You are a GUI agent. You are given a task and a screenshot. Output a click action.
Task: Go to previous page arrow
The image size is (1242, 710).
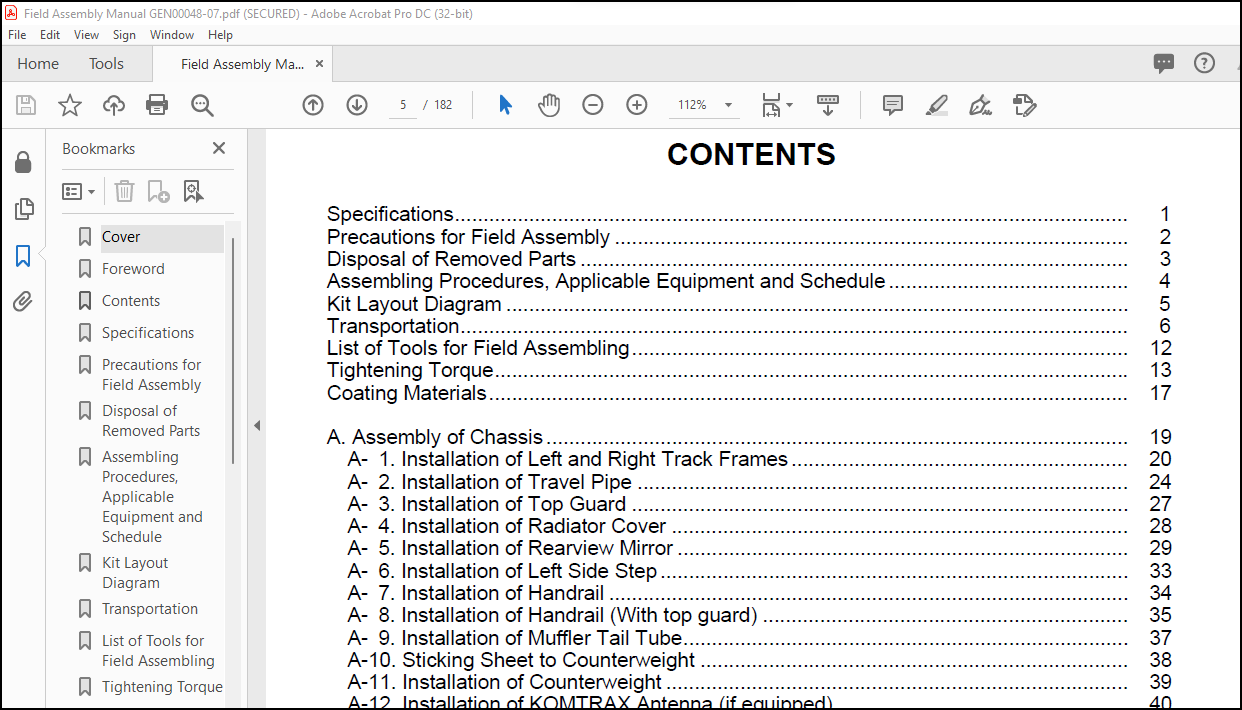pos(313,105)
